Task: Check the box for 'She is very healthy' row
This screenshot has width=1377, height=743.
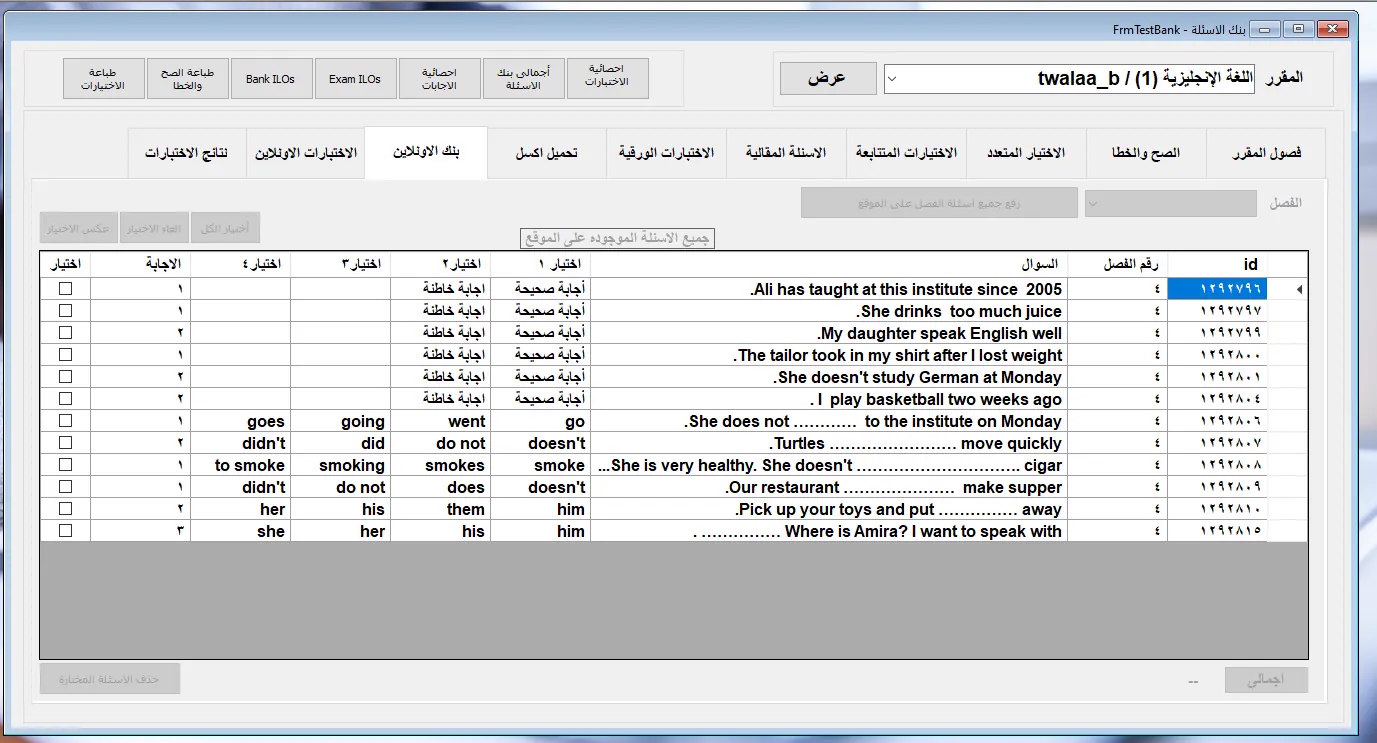Action: [x=66, y=465]
